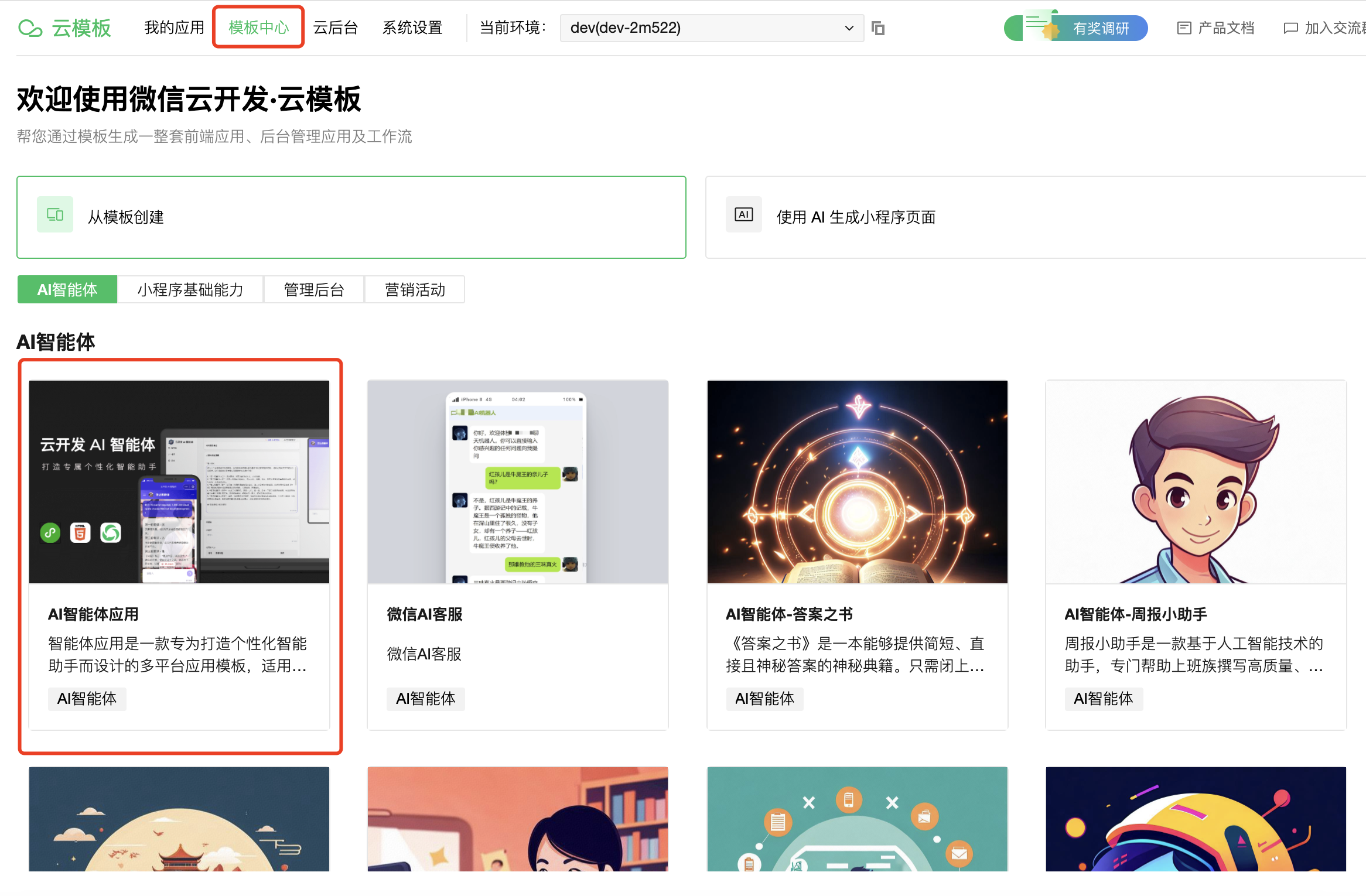Viewport: 1366px width, 896px height.
Task: Click the AI智能体 tag under 周报小助手
Action: 1103,699
